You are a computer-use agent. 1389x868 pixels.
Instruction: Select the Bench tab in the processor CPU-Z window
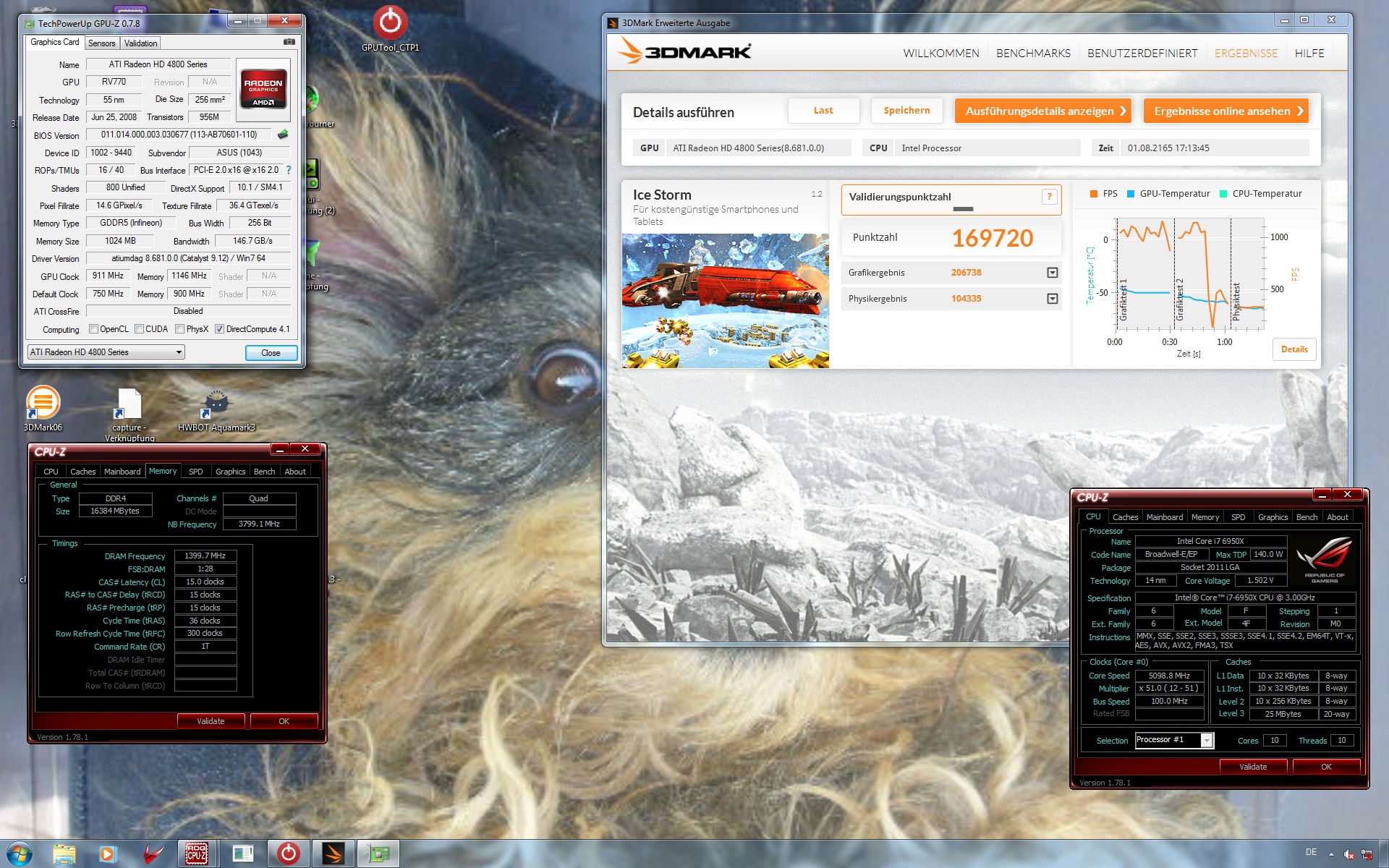(x=1307, y=517)
